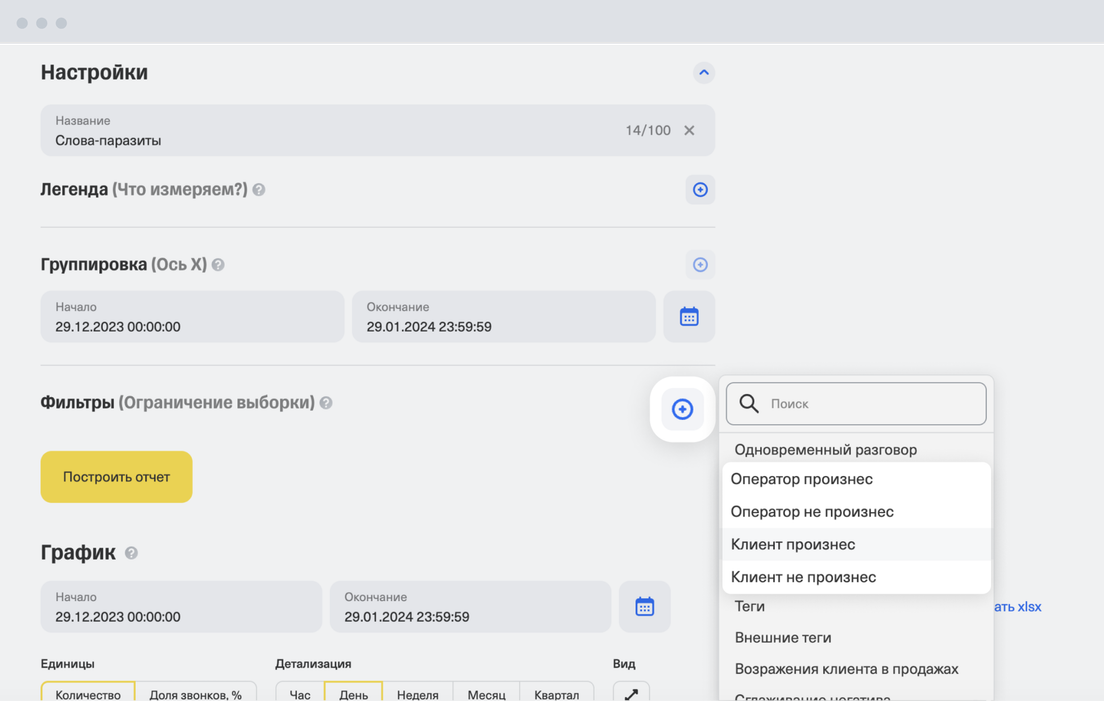Screen dimensions: 1104x701
Task: Select Возражения клиента в продажах option
Action: (846, 669)
